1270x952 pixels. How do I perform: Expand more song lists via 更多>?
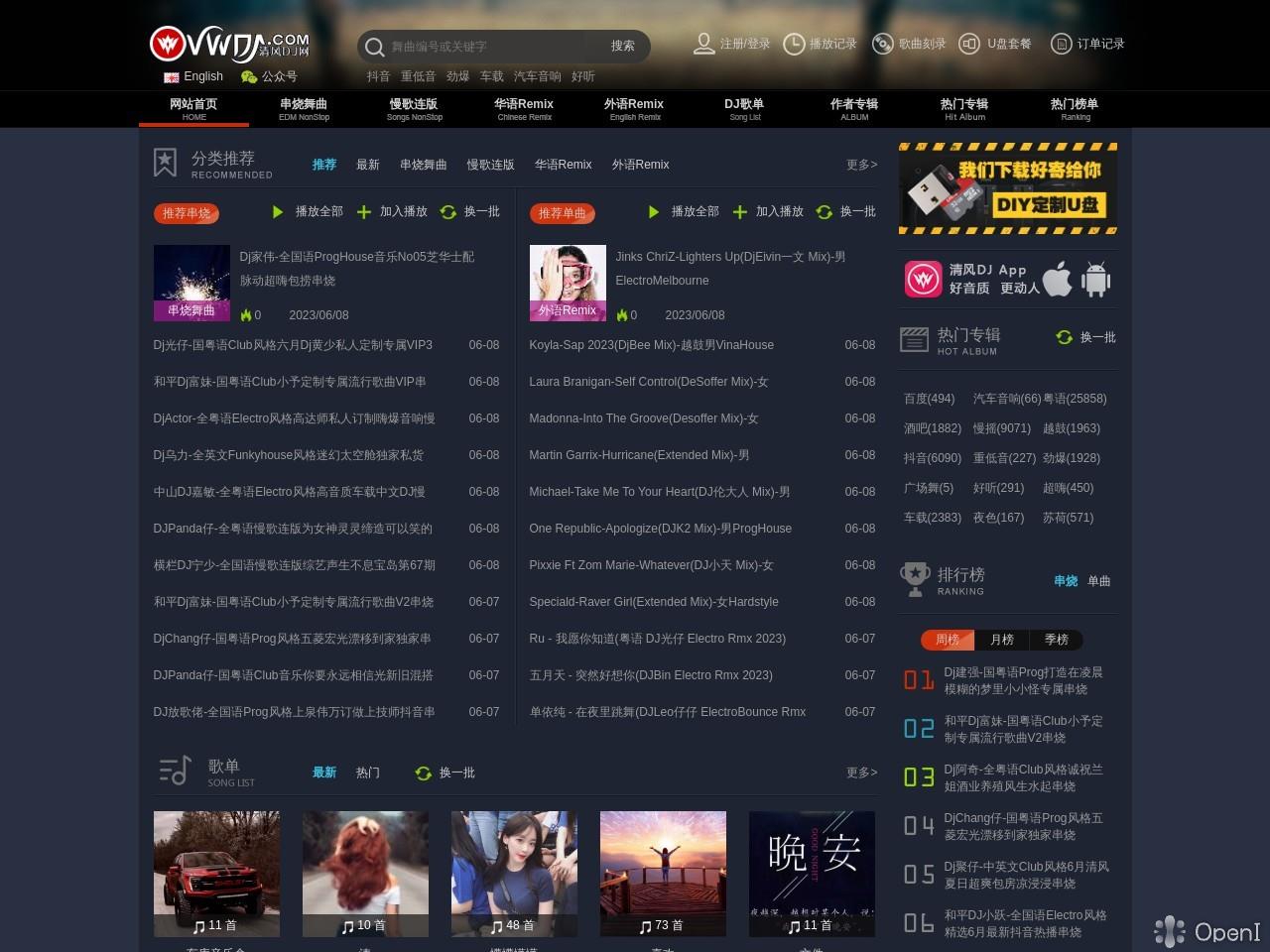[x=861, y=773]
